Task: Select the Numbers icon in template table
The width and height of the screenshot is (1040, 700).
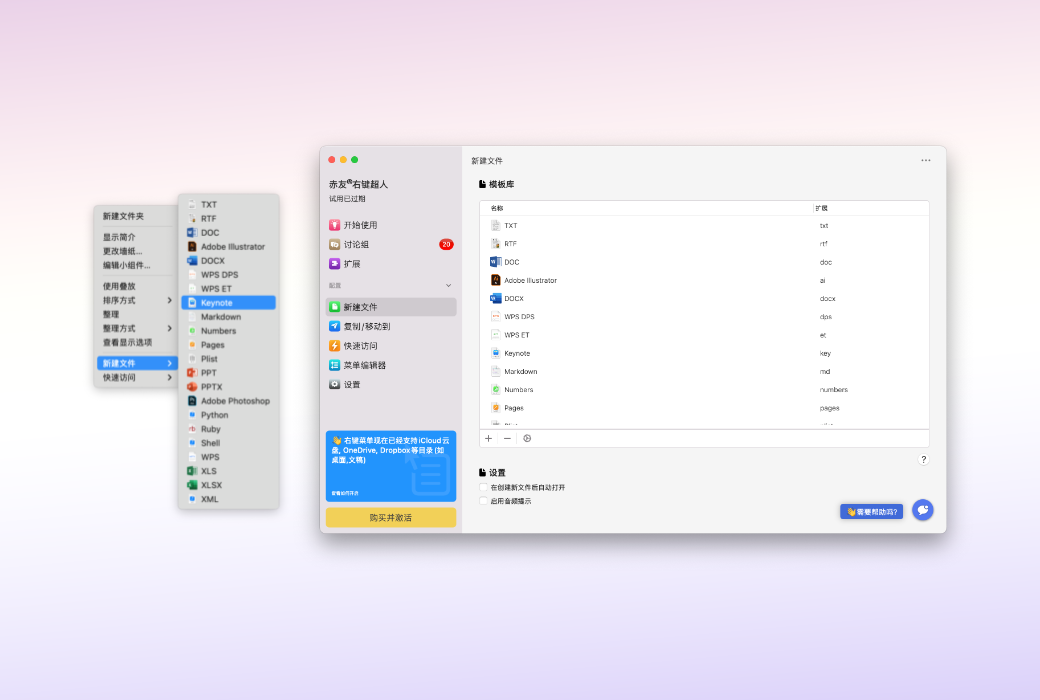Action: [495, 389]
